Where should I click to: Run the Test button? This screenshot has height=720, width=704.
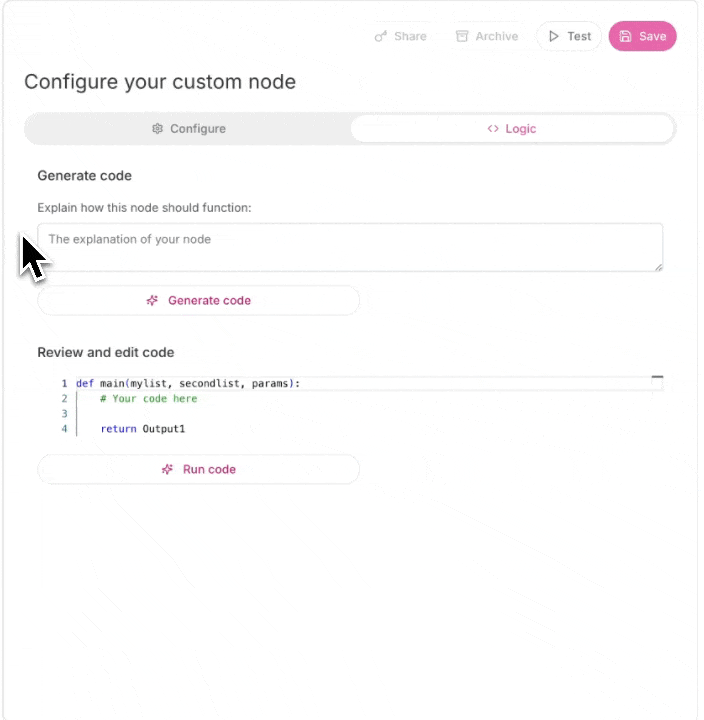569,36
